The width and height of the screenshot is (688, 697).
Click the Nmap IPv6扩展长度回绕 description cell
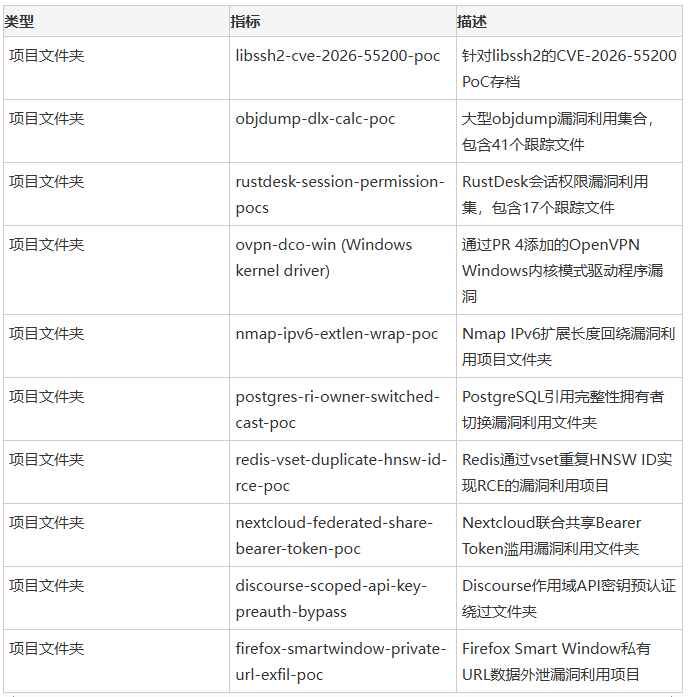point(569,346)
